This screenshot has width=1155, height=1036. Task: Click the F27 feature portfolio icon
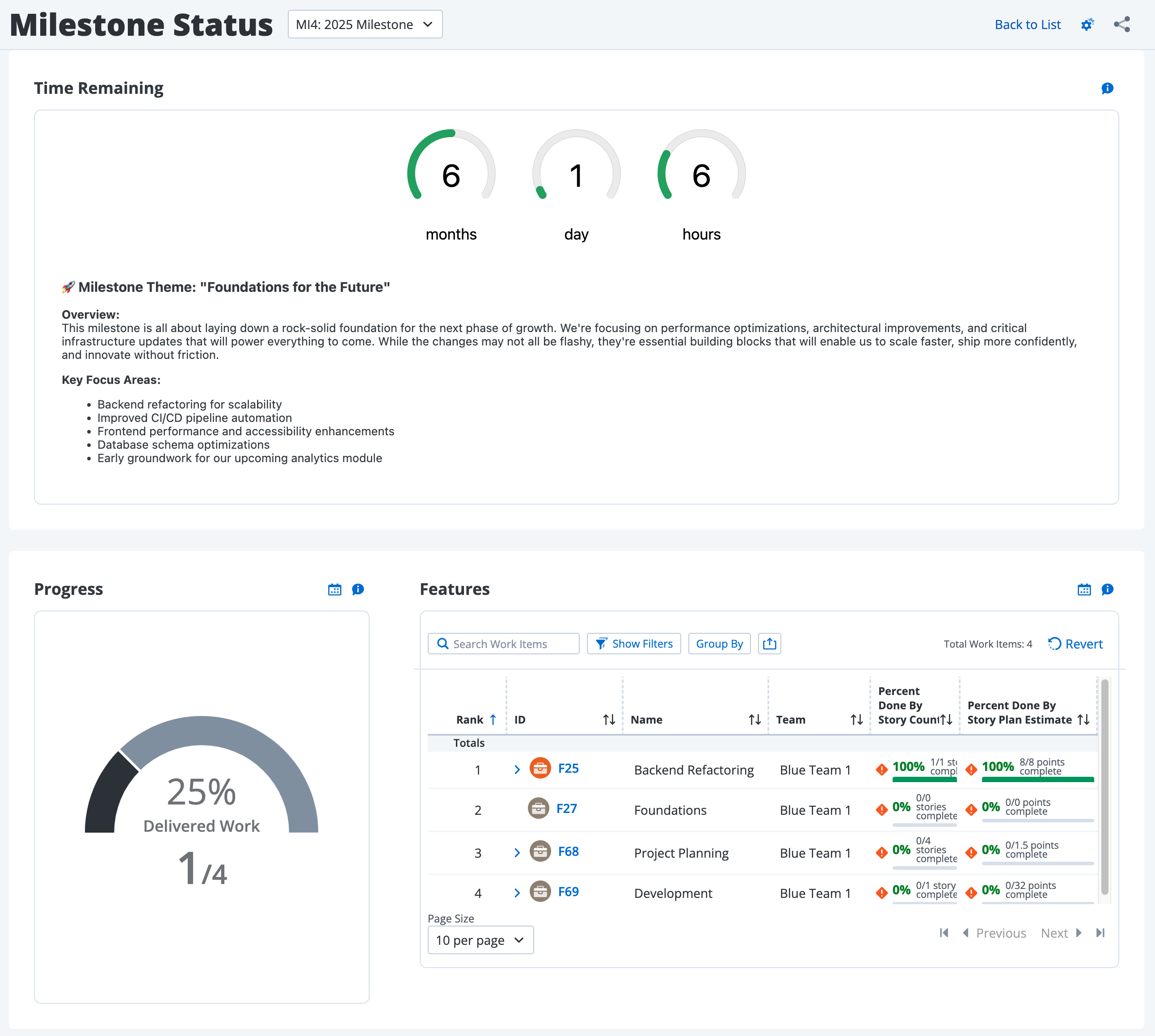[x=538, y=809]
